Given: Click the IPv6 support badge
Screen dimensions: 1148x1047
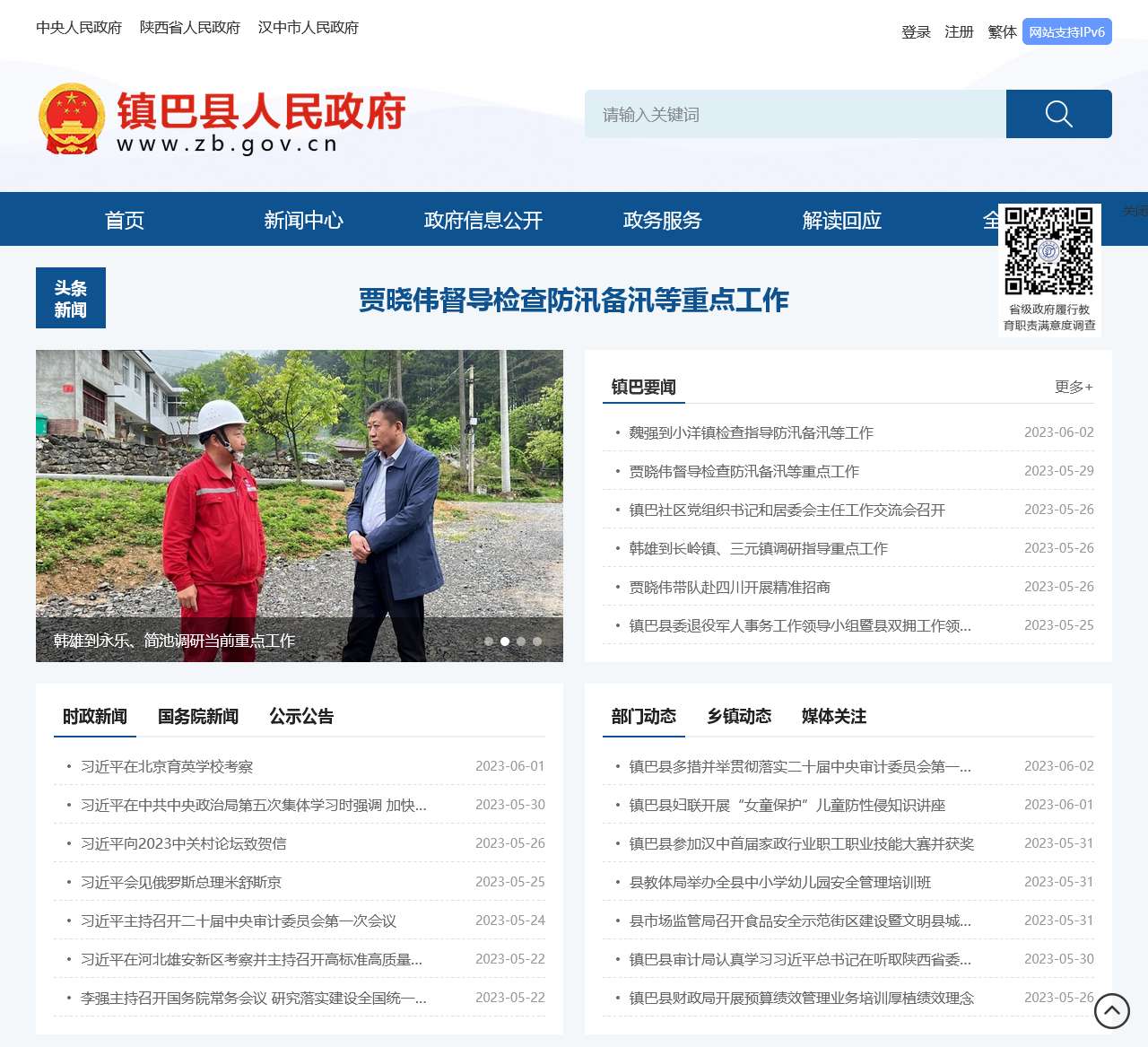Looking at the screenshot, I should pyautogui.click(x=1066, y=31).
